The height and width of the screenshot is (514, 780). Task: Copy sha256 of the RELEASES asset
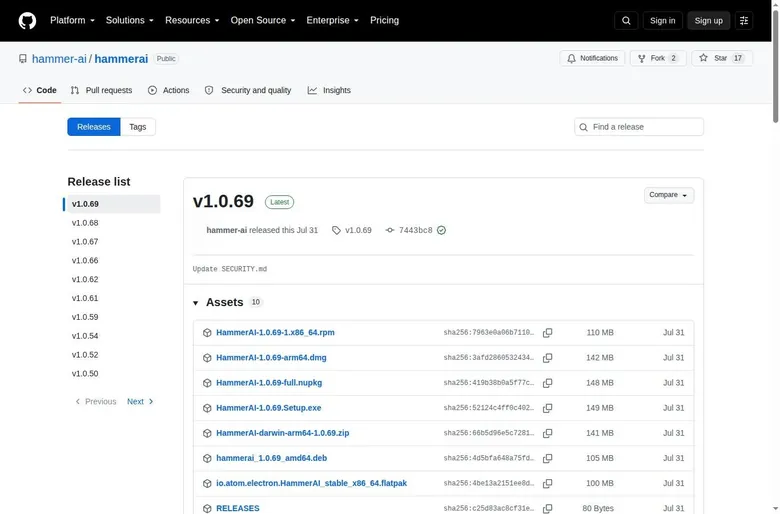547,508
